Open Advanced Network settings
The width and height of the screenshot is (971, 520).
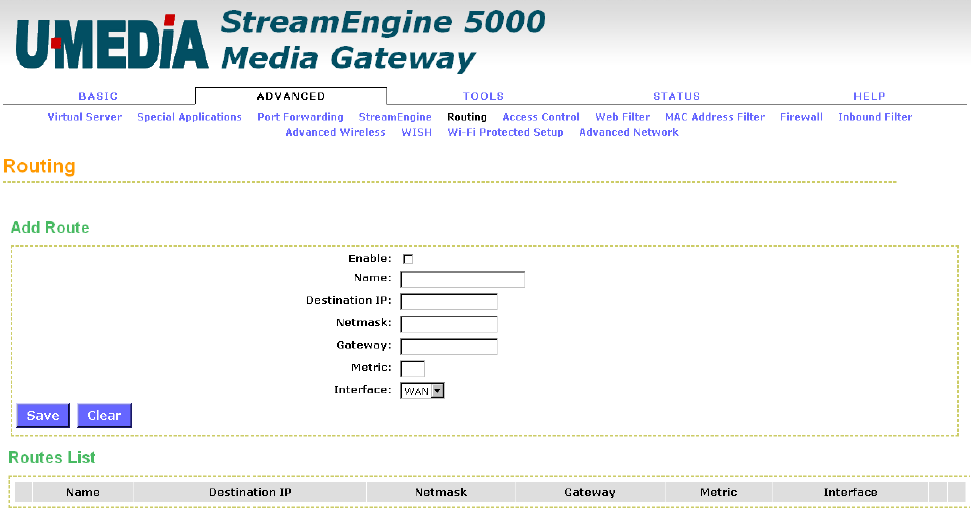pos(629,132)
